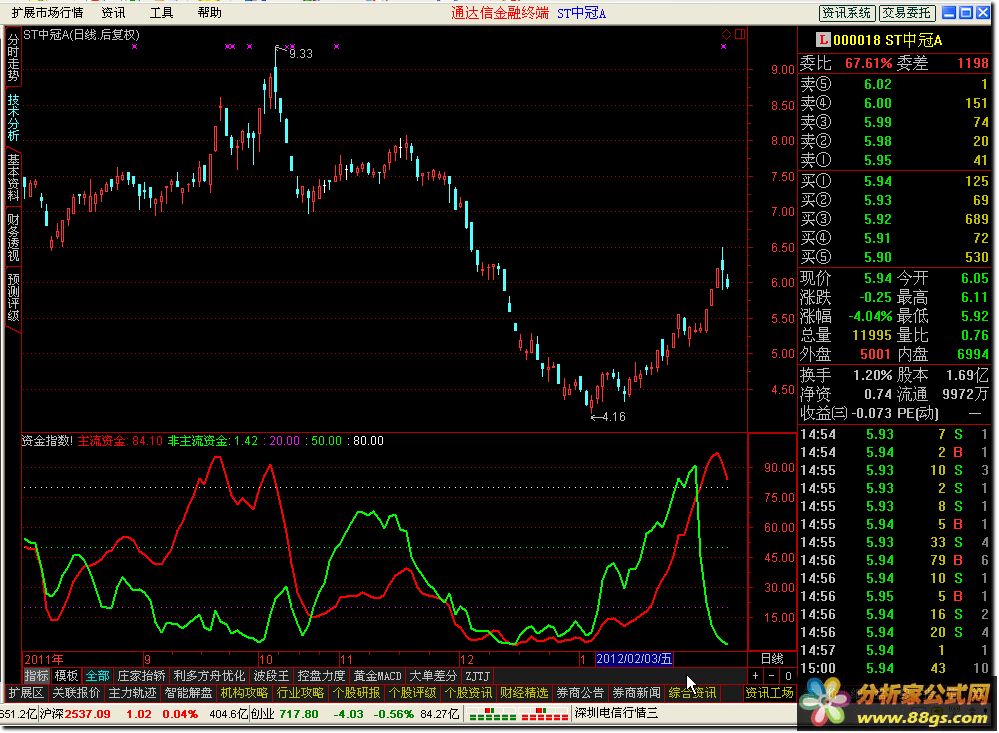Click the 深圳电信行情三 server label
This screenshot has height=733, width=999.
(616, 714)
